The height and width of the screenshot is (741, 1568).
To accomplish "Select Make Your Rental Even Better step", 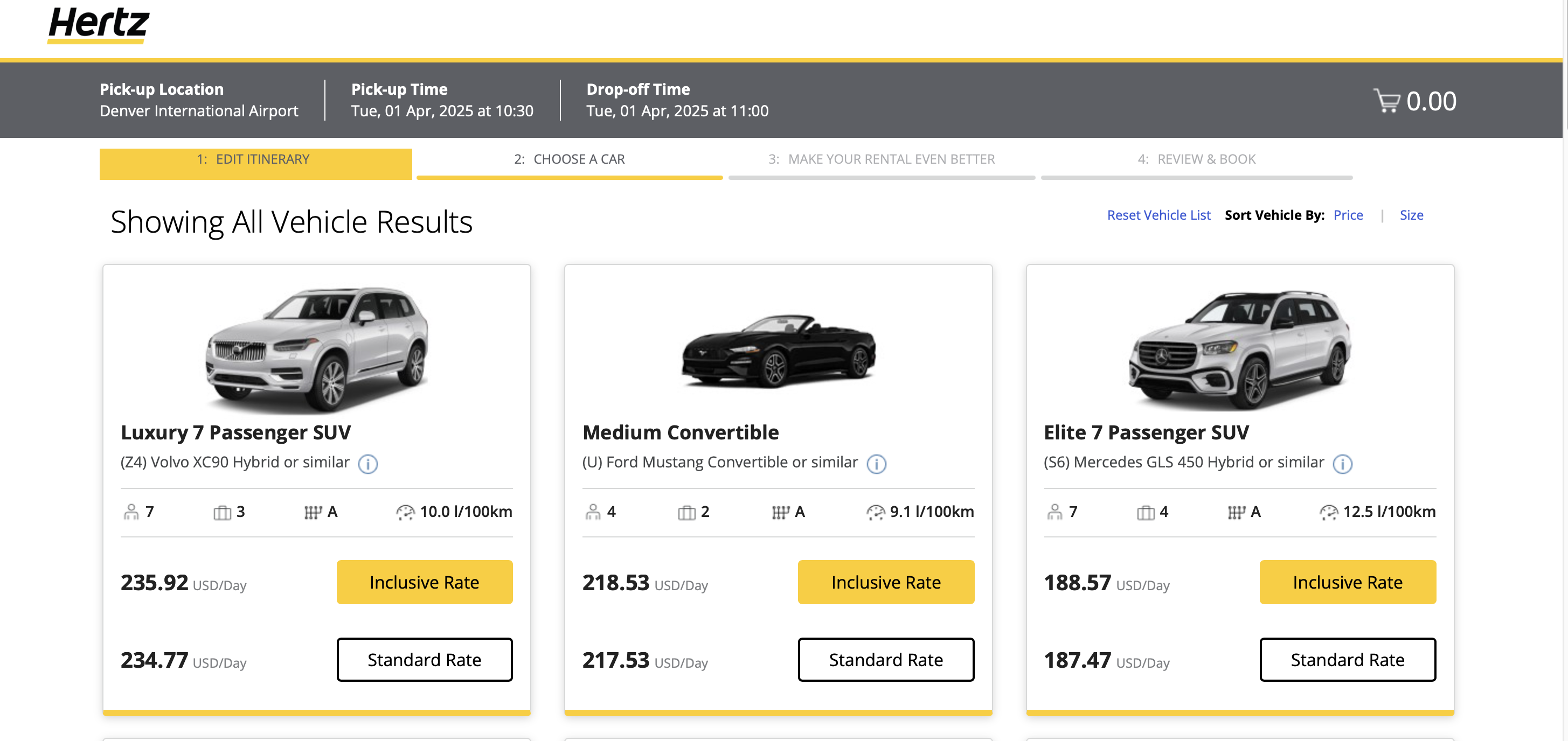I will (x=882, y=163).
